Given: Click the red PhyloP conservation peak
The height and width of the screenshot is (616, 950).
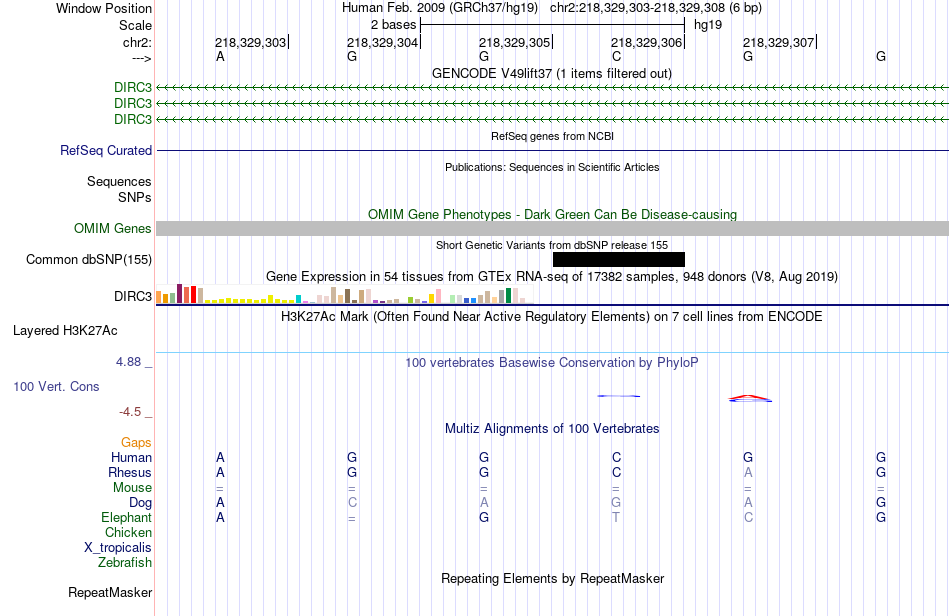Looking at the screenshot, I should pyautogui.click(x=750, y=398).
